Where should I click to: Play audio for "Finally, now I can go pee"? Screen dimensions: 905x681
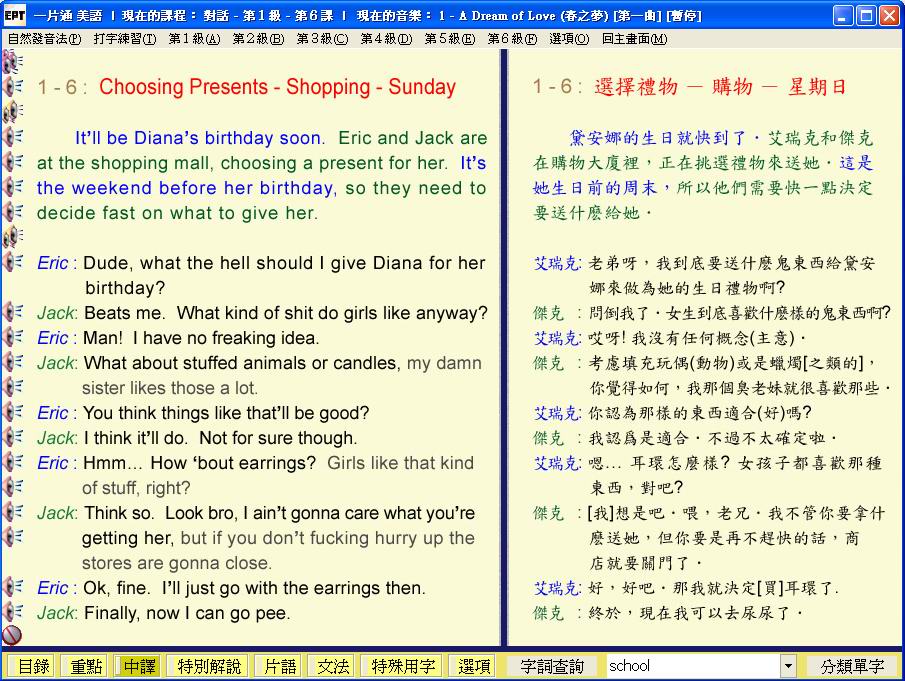pyautogui.click(x=13, y=612)
